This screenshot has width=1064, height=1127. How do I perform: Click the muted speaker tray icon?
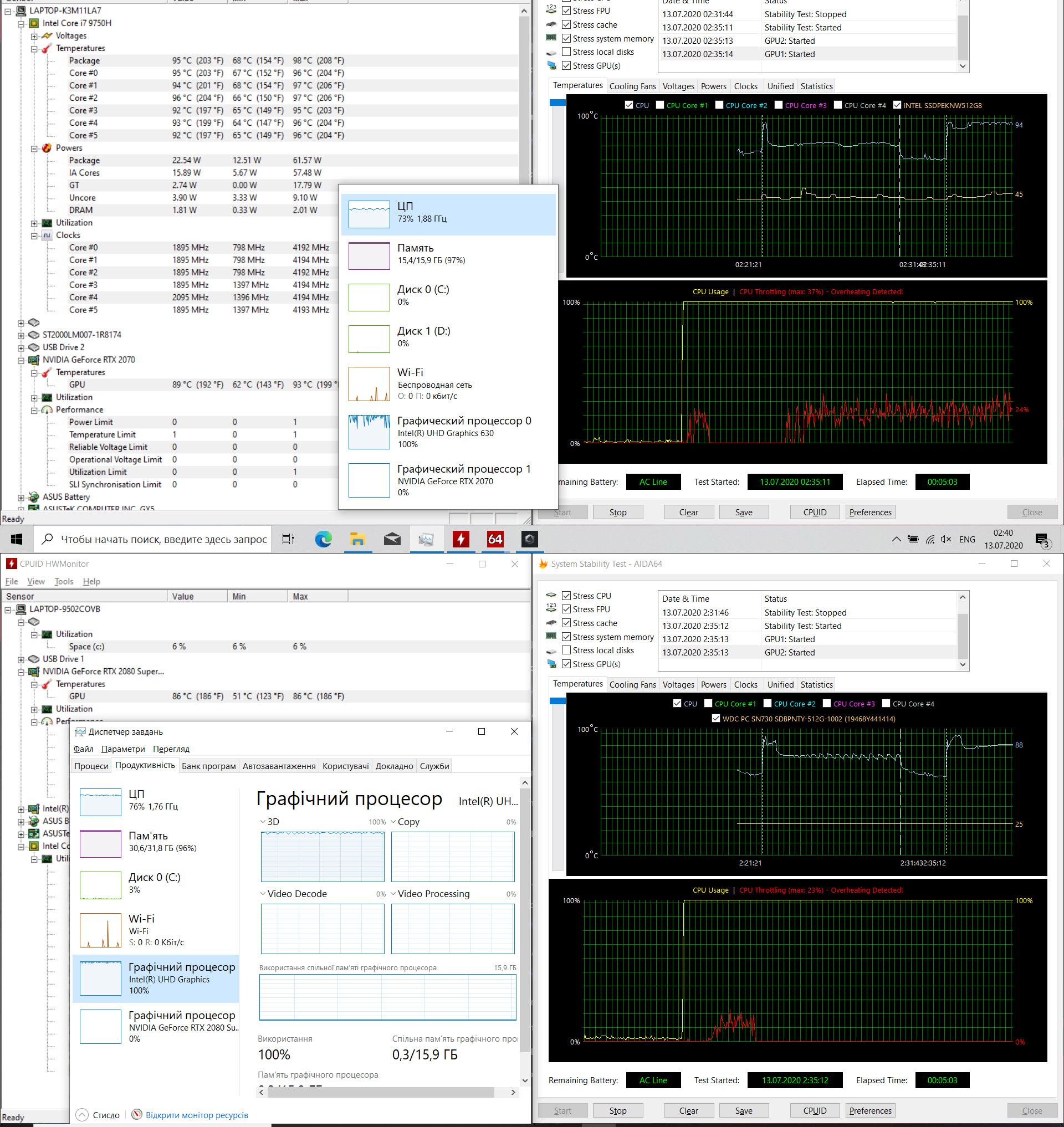pos(945,539)
